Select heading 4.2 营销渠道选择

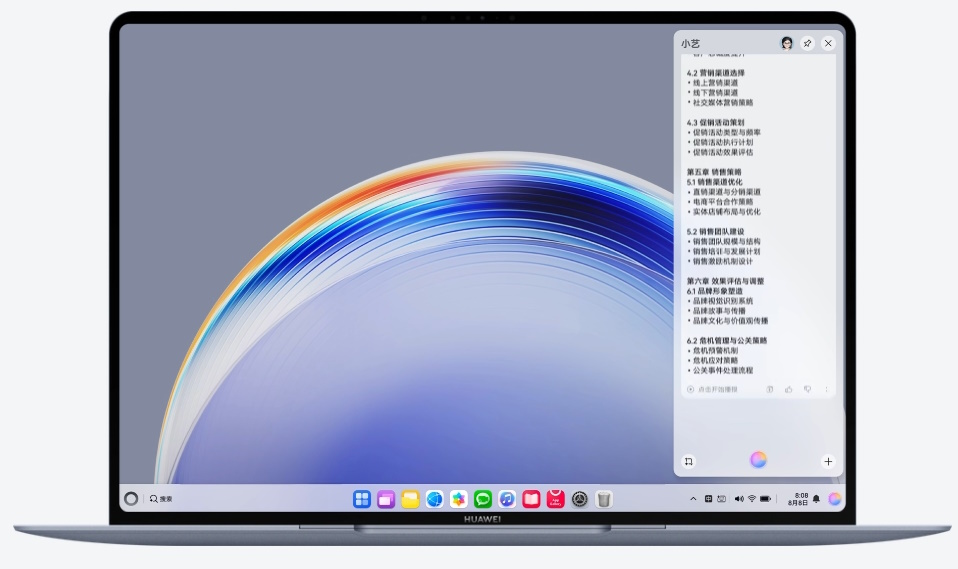715,73
